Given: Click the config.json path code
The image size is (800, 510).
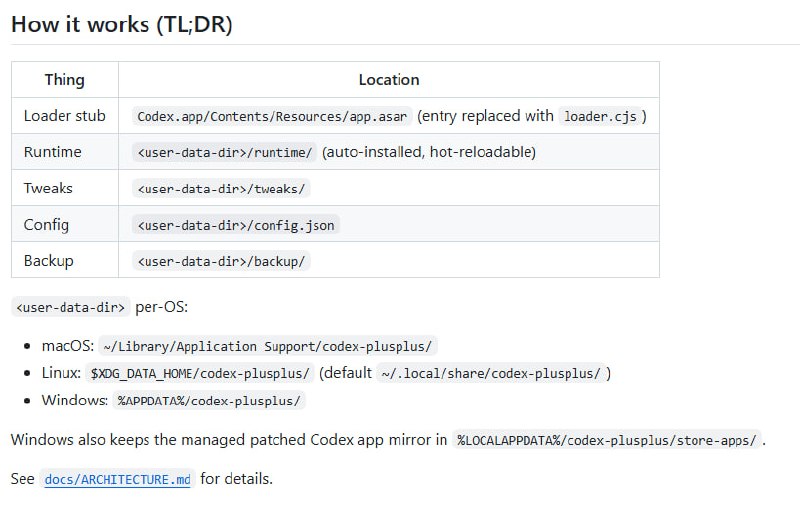Looking at the screenshot, I should tap(236, 225).
